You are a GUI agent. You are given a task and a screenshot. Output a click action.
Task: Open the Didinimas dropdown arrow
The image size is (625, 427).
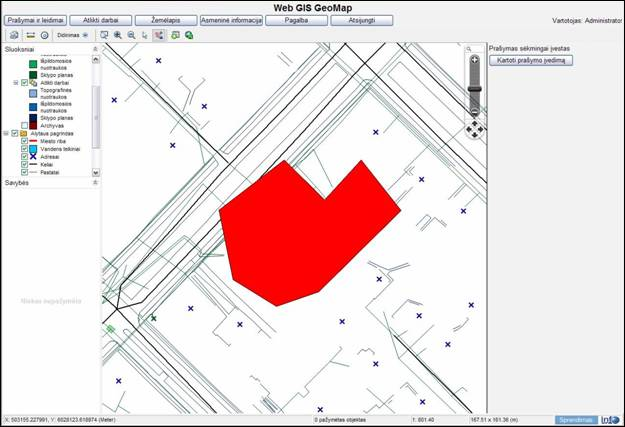(x=85, y=35)
